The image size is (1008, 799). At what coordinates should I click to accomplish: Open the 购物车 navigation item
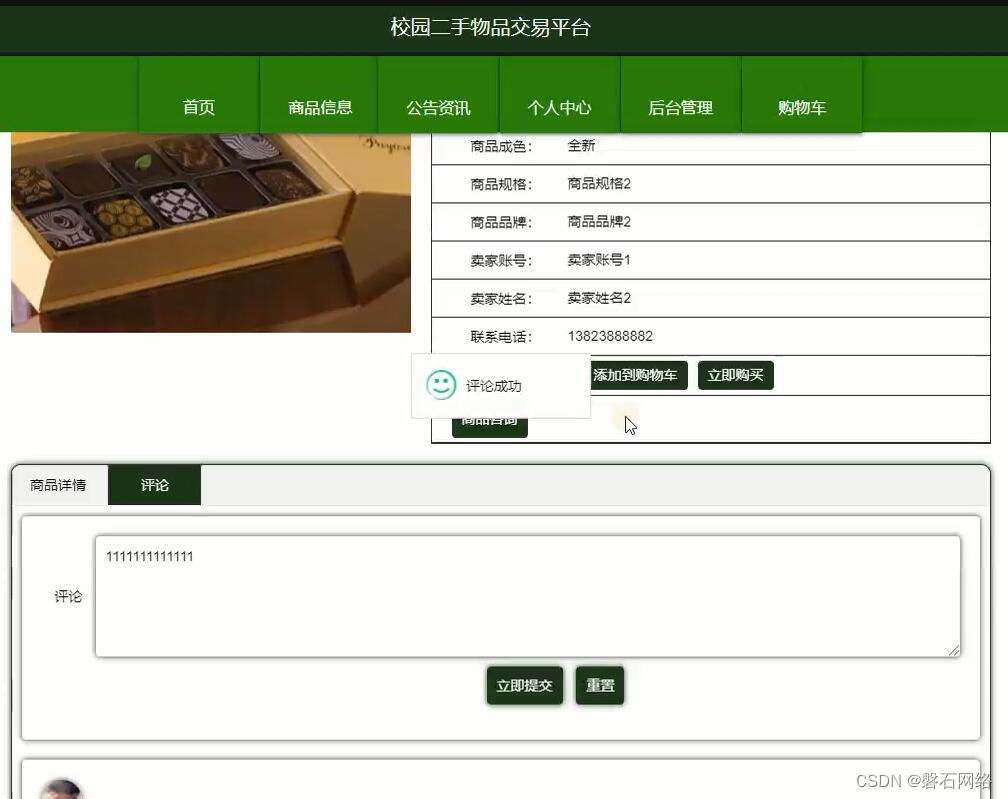click(x=802, y=95)
